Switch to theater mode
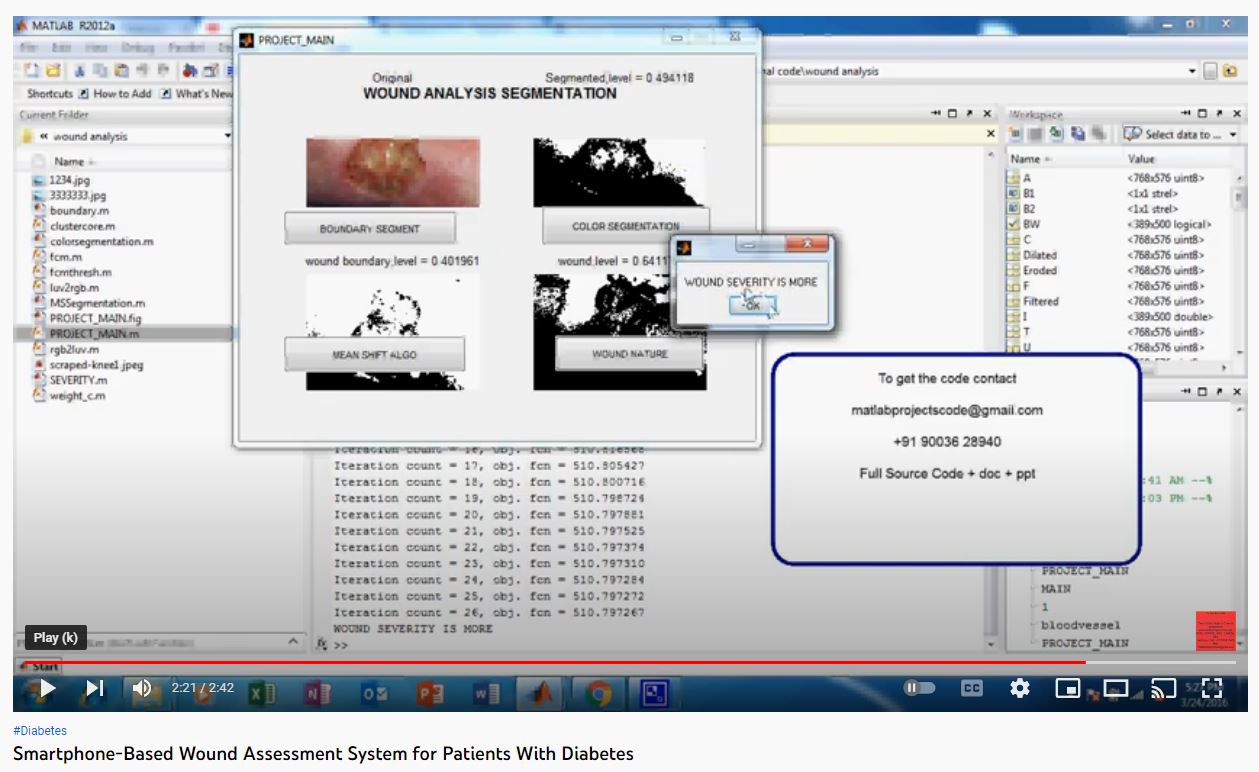Viewport: 1259px width, 772px height. tap(1115, 688)
